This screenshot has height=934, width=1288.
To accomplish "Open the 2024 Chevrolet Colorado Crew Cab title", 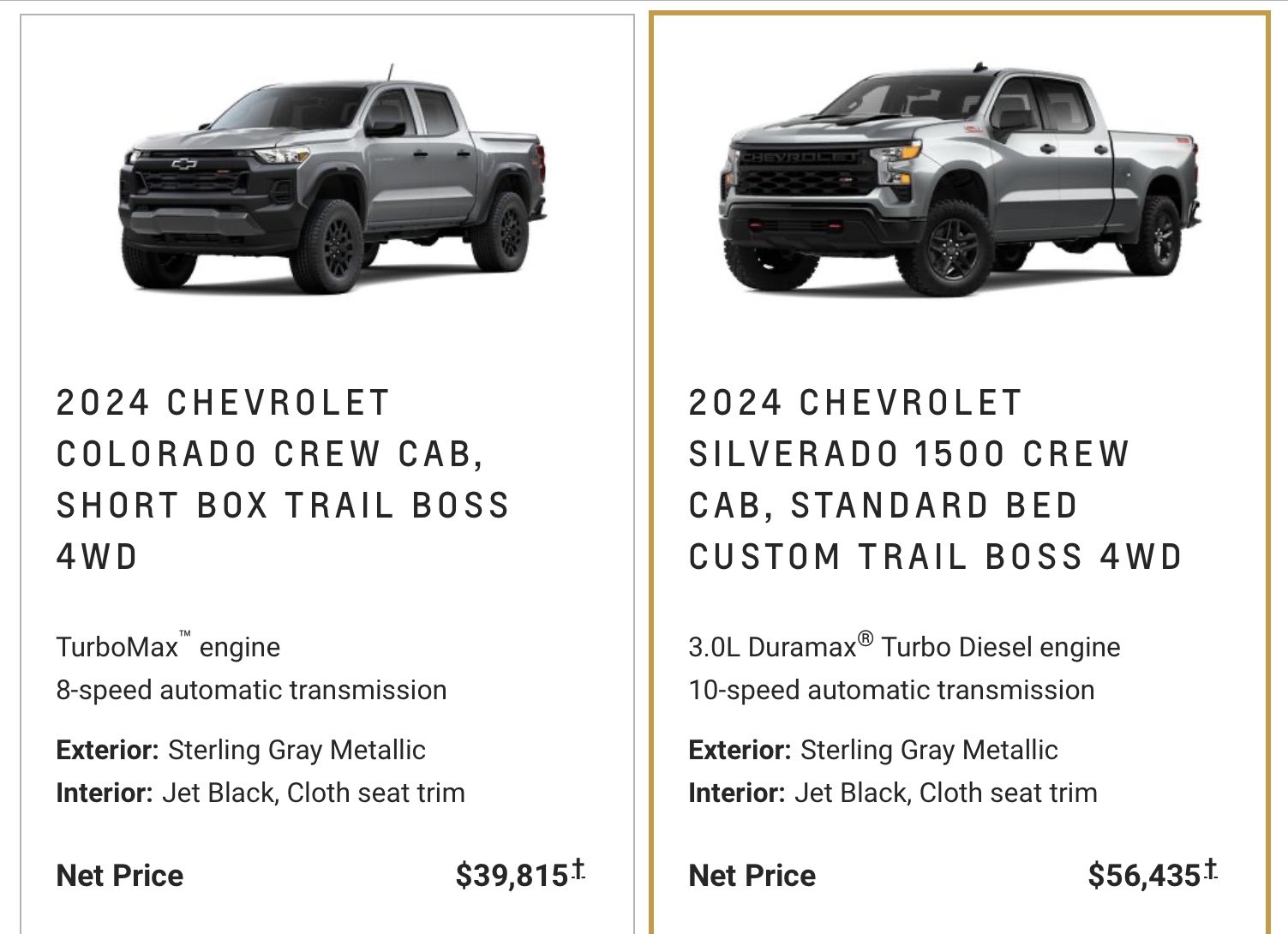I will (x=283, y=480).
